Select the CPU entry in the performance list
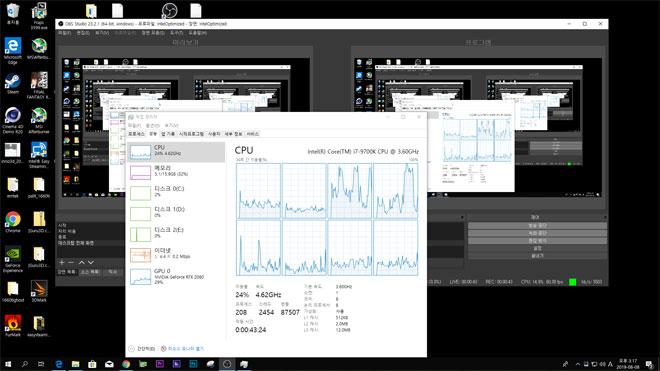 click(176, 152)
